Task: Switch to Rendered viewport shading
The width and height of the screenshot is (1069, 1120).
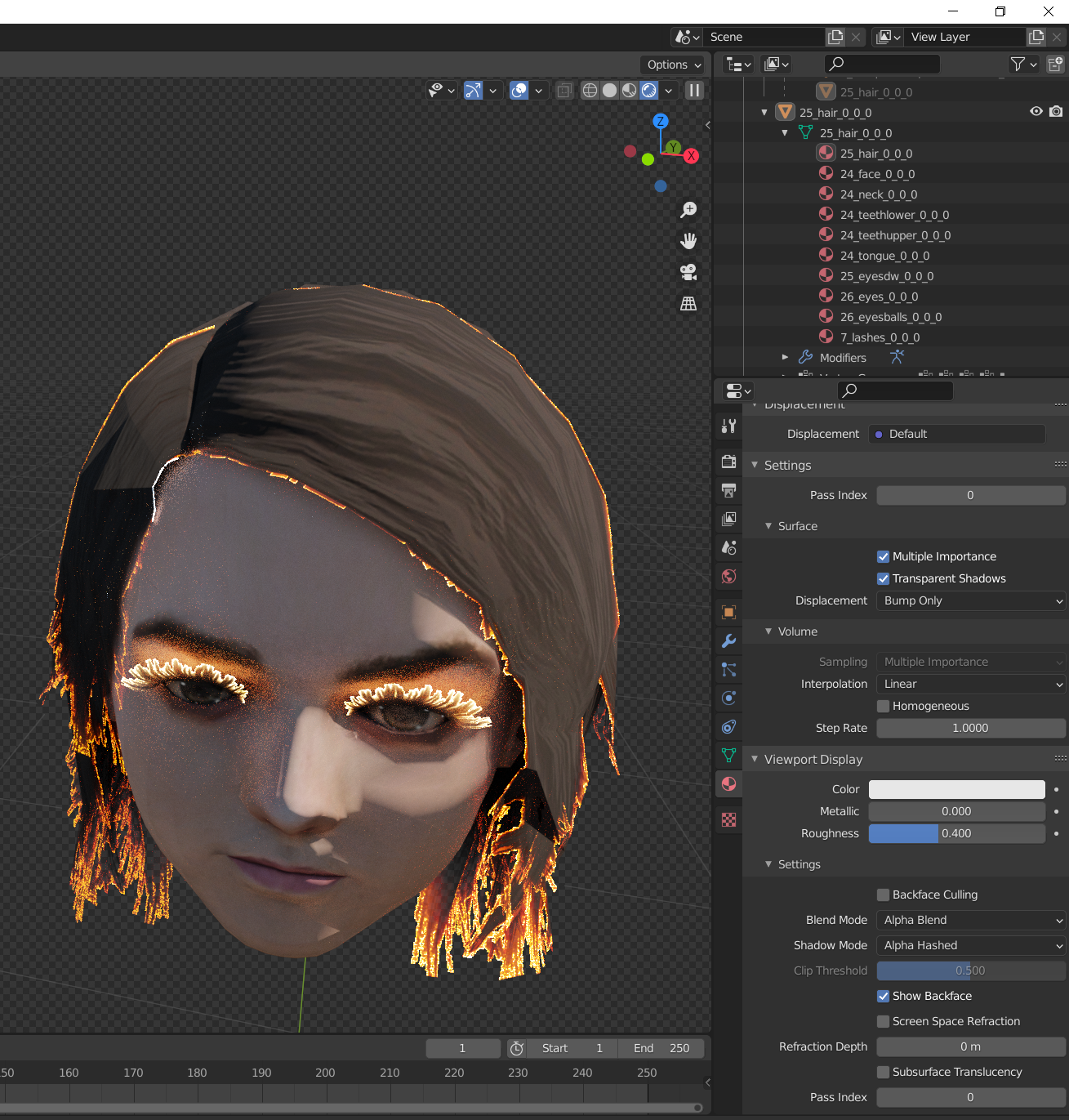Action: pos(649,91)
